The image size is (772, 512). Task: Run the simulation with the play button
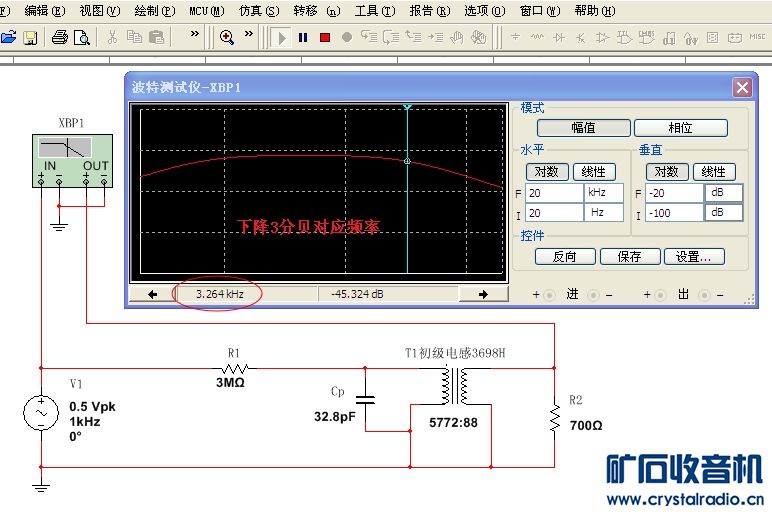281,37
